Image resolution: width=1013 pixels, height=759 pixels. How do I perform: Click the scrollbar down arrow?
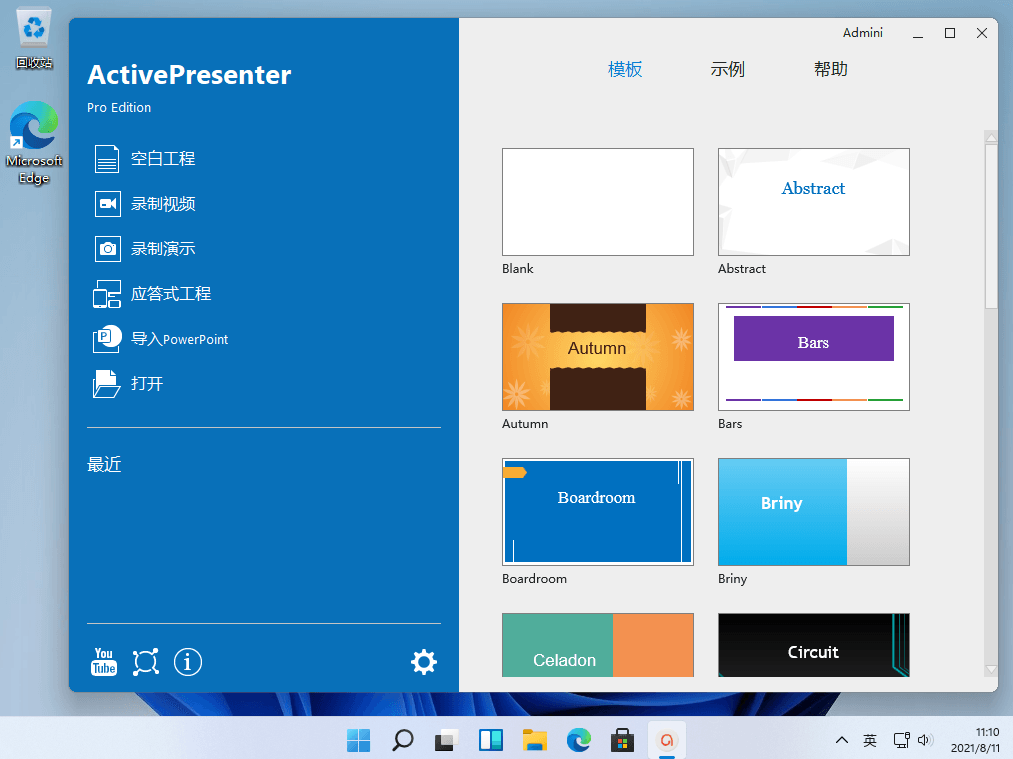[991, 671]
